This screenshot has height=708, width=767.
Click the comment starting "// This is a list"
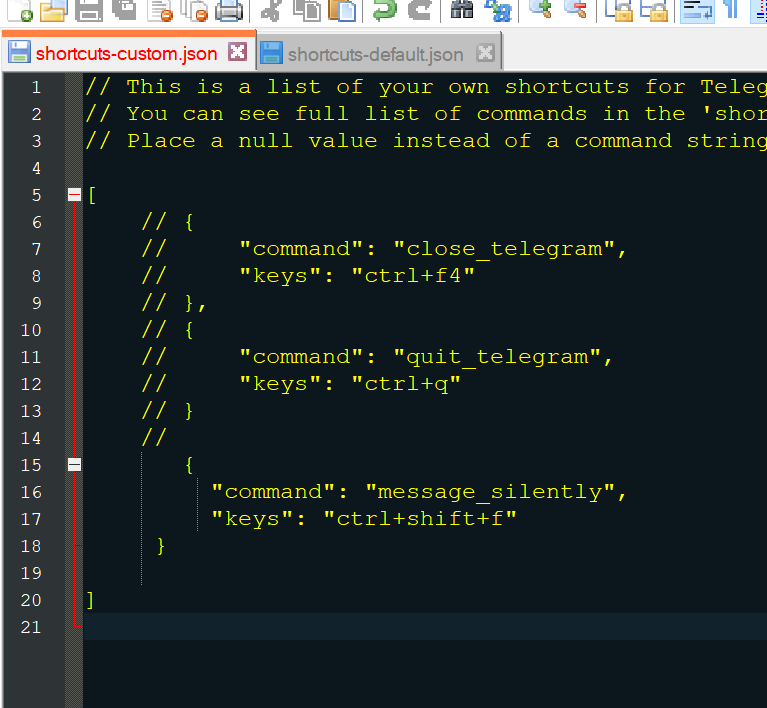426,87
